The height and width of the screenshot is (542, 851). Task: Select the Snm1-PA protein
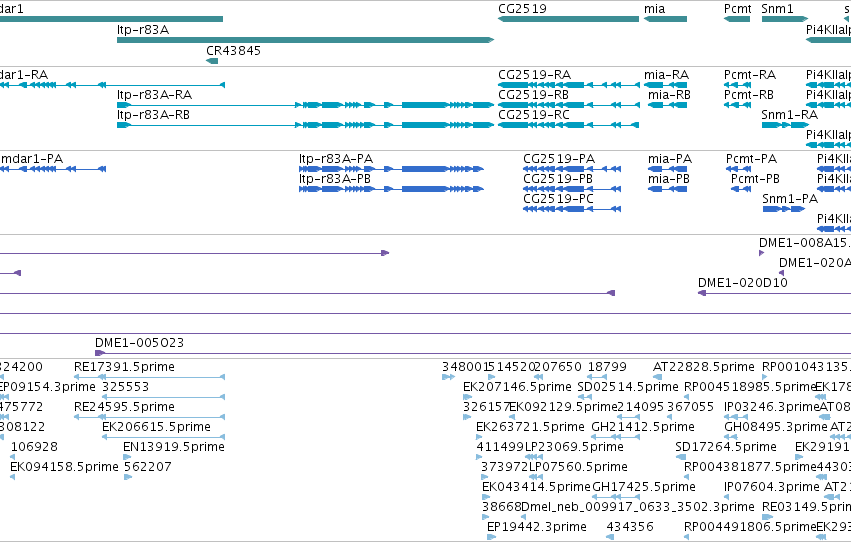click(x=784, y=209)
